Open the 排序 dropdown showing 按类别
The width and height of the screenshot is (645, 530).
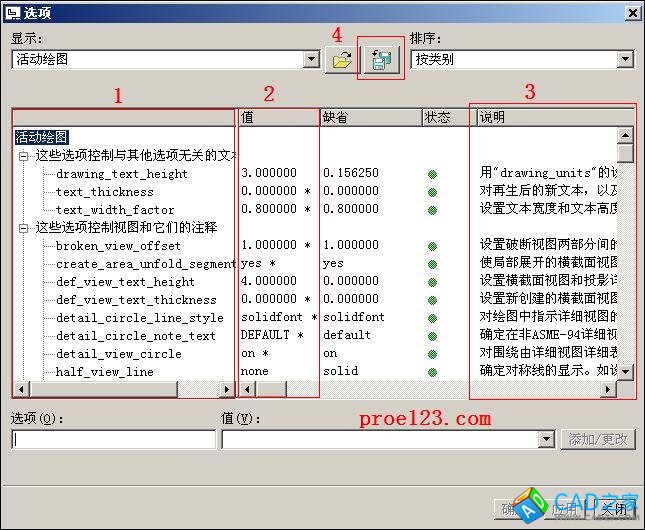click(625, 60)
